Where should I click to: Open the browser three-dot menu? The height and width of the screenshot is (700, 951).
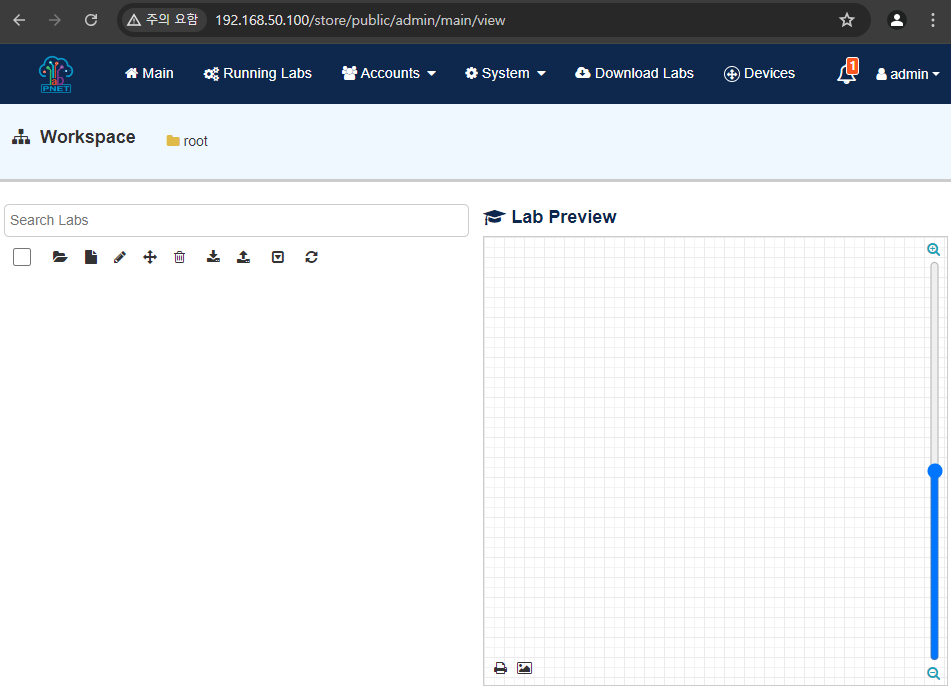coord(933,20)
